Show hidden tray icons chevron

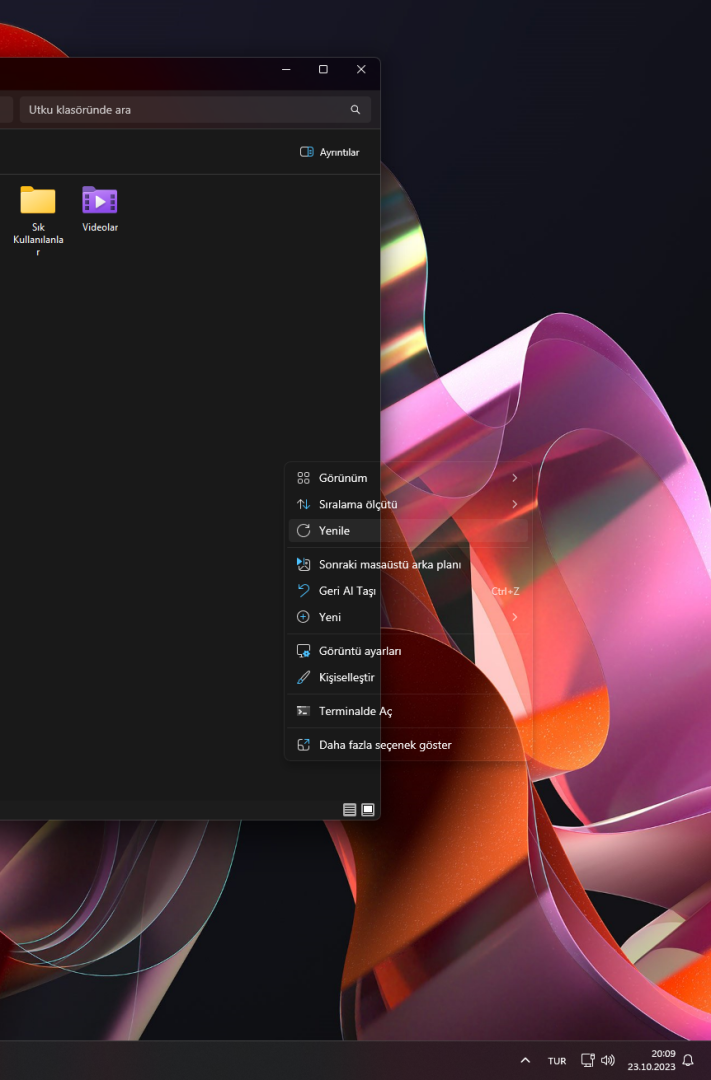coord(525,1061)
